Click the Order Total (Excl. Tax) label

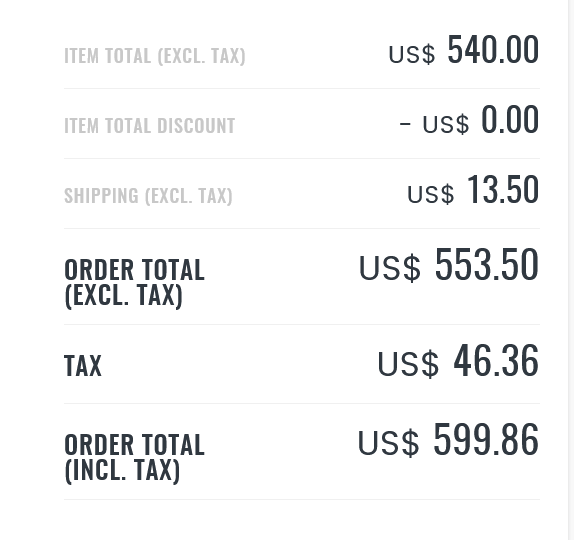click(134, 283)
